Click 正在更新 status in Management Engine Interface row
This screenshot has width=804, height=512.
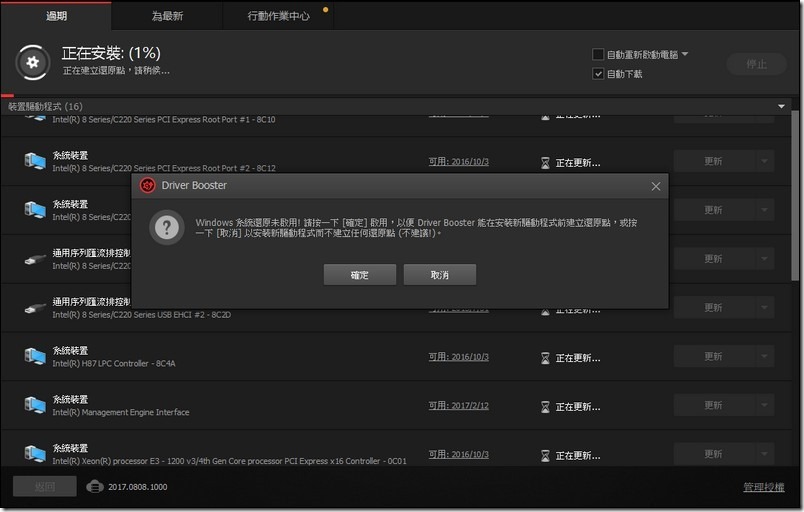[578, 407]
